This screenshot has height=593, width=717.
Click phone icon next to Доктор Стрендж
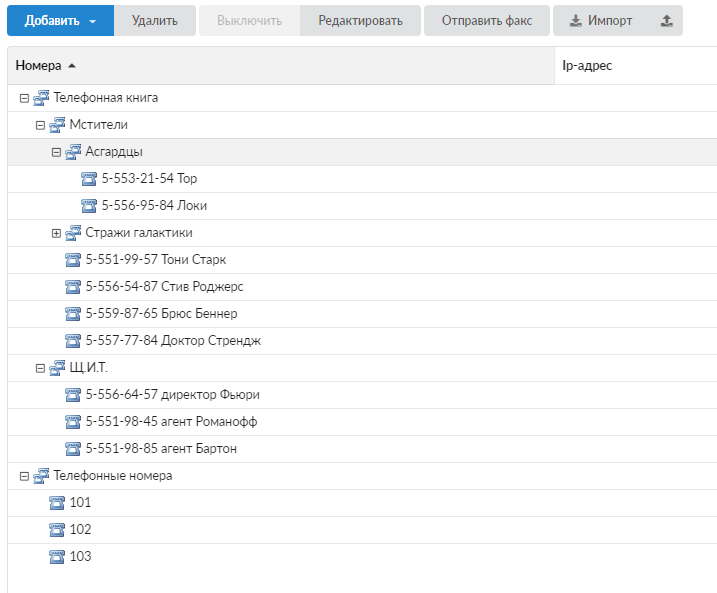[x=73, y=341]
